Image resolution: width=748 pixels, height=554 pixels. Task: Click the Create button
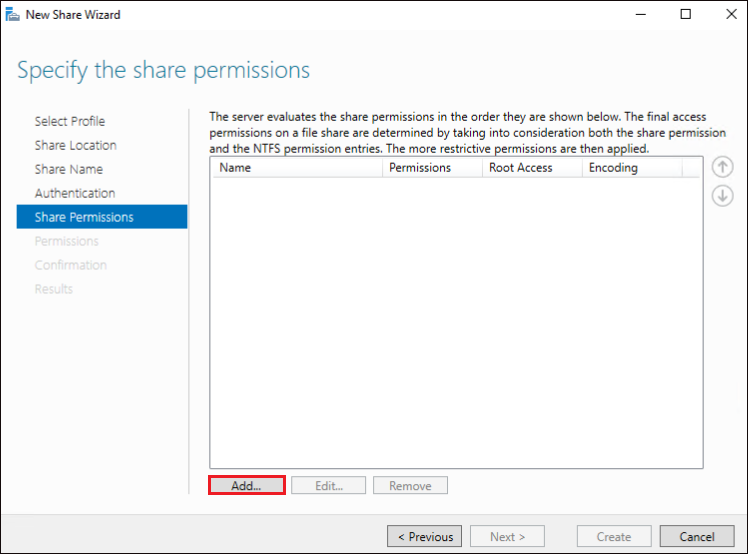click(x=614, y=536)
